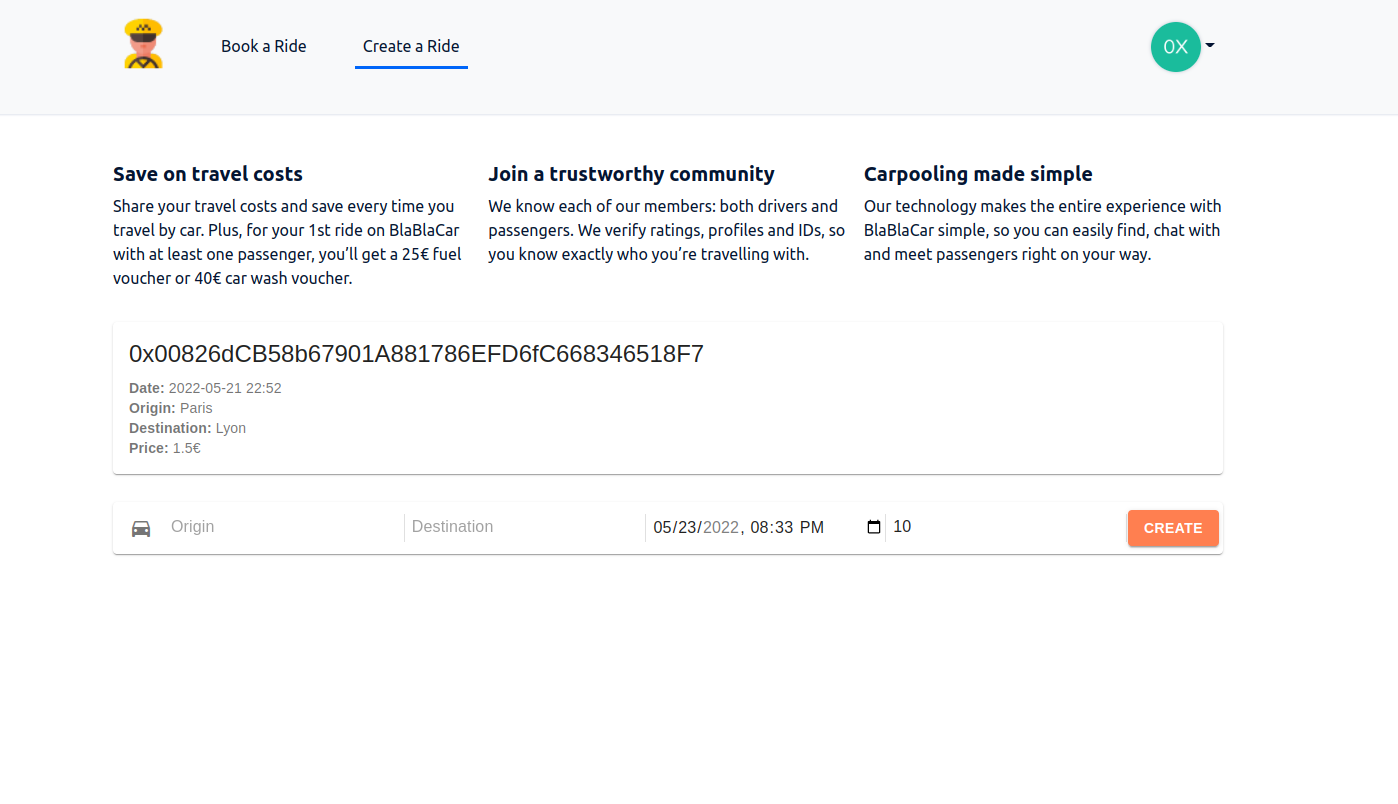Click the Save on travel costs heading
The height and width of the screenshot is (804, 1398).
click(208, 174)
